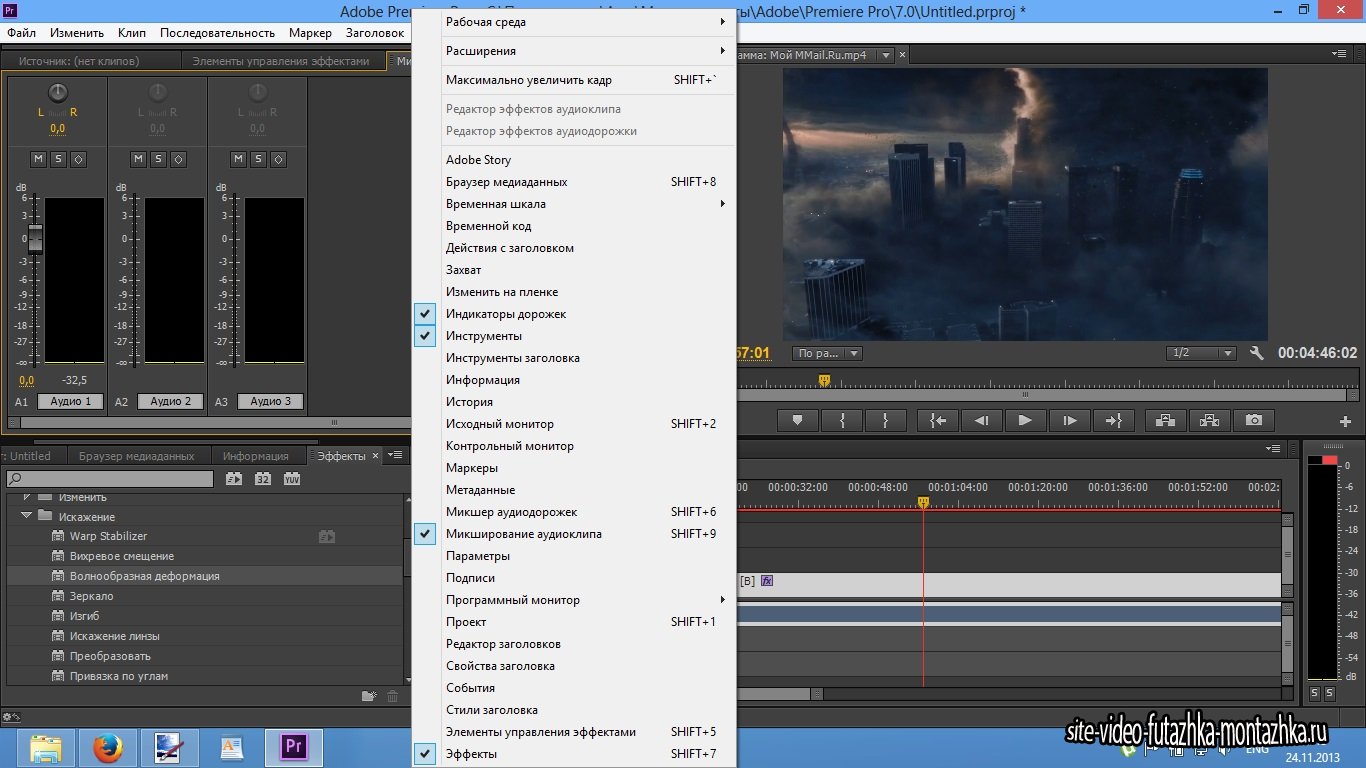Screen dimensions: 1366x768
Task: Open program monitor panel flyout menu
Action: 1338,53
